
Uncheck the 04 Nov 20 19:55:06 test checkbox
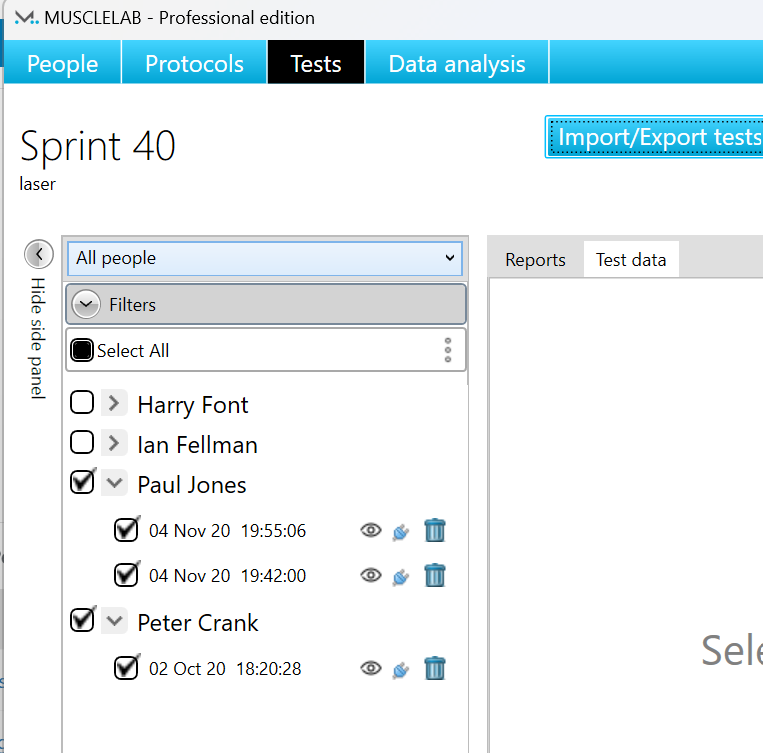[x=126, y=530]
